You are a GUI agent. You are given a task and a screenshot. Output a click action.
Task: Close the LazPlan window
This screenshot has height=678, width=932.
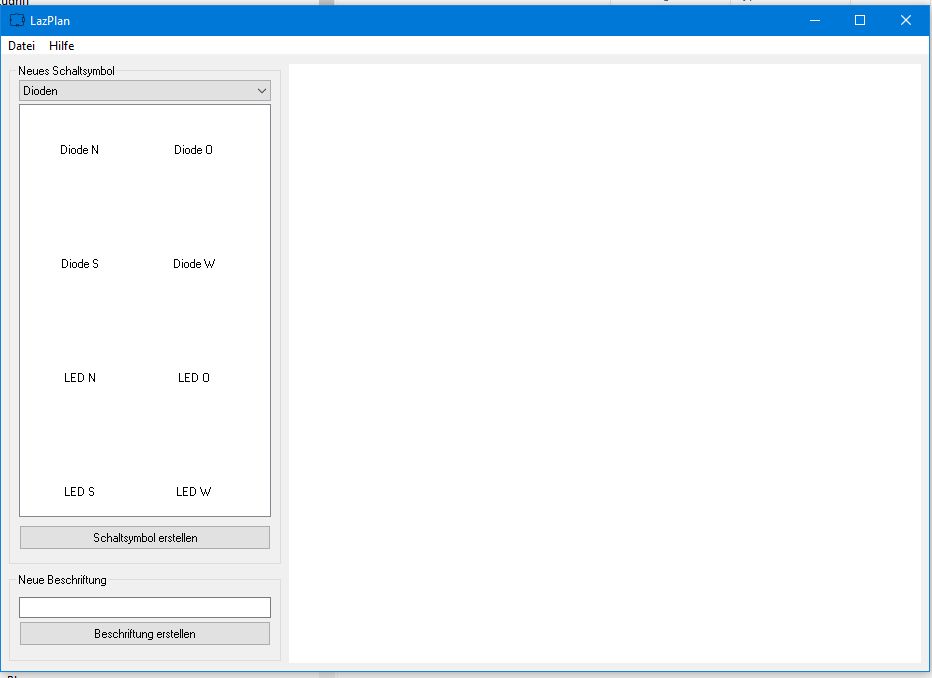tap(905, 20)
